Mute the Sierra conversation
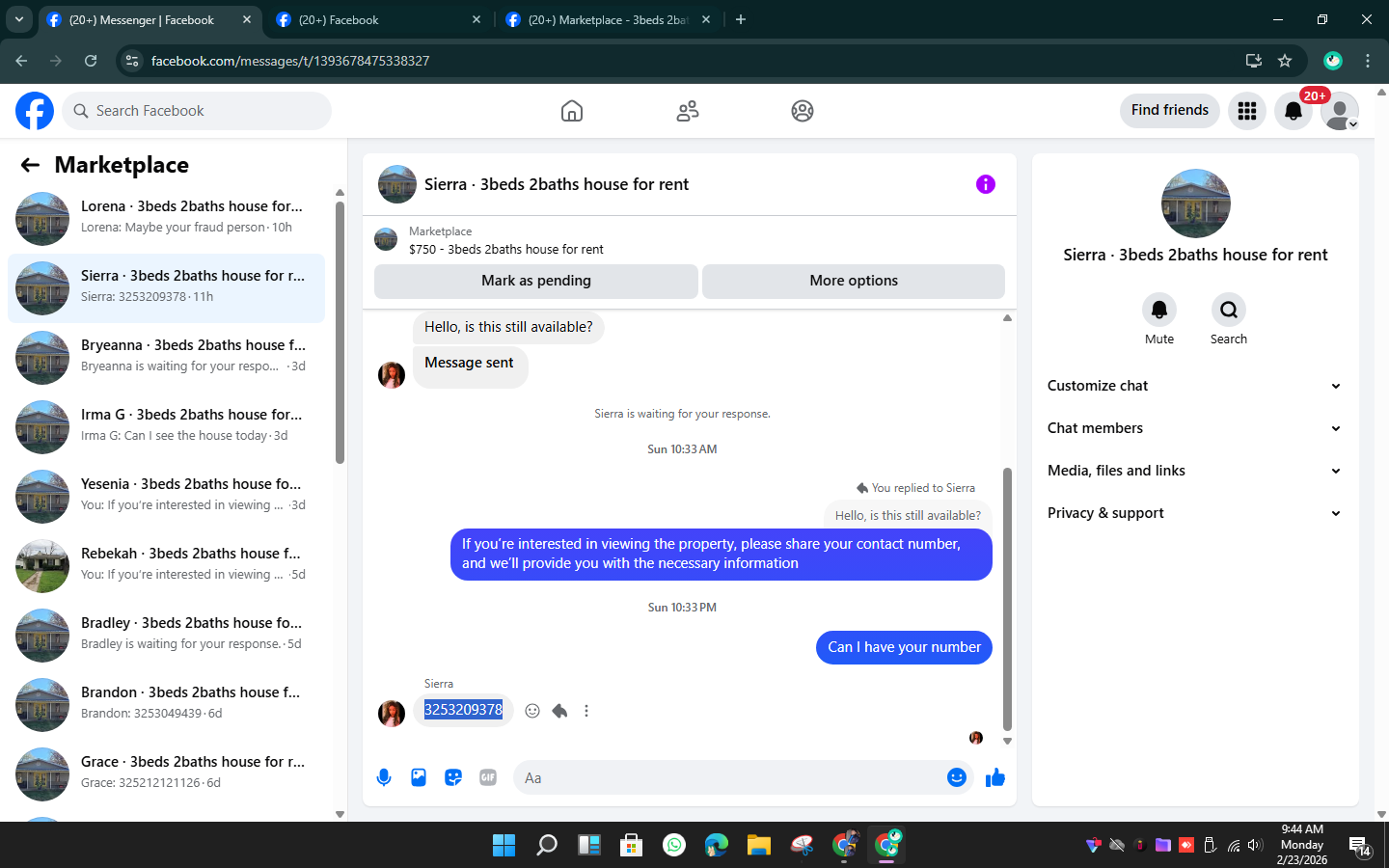This screenshot has height=868, width=1389. tap(1159, 310)
